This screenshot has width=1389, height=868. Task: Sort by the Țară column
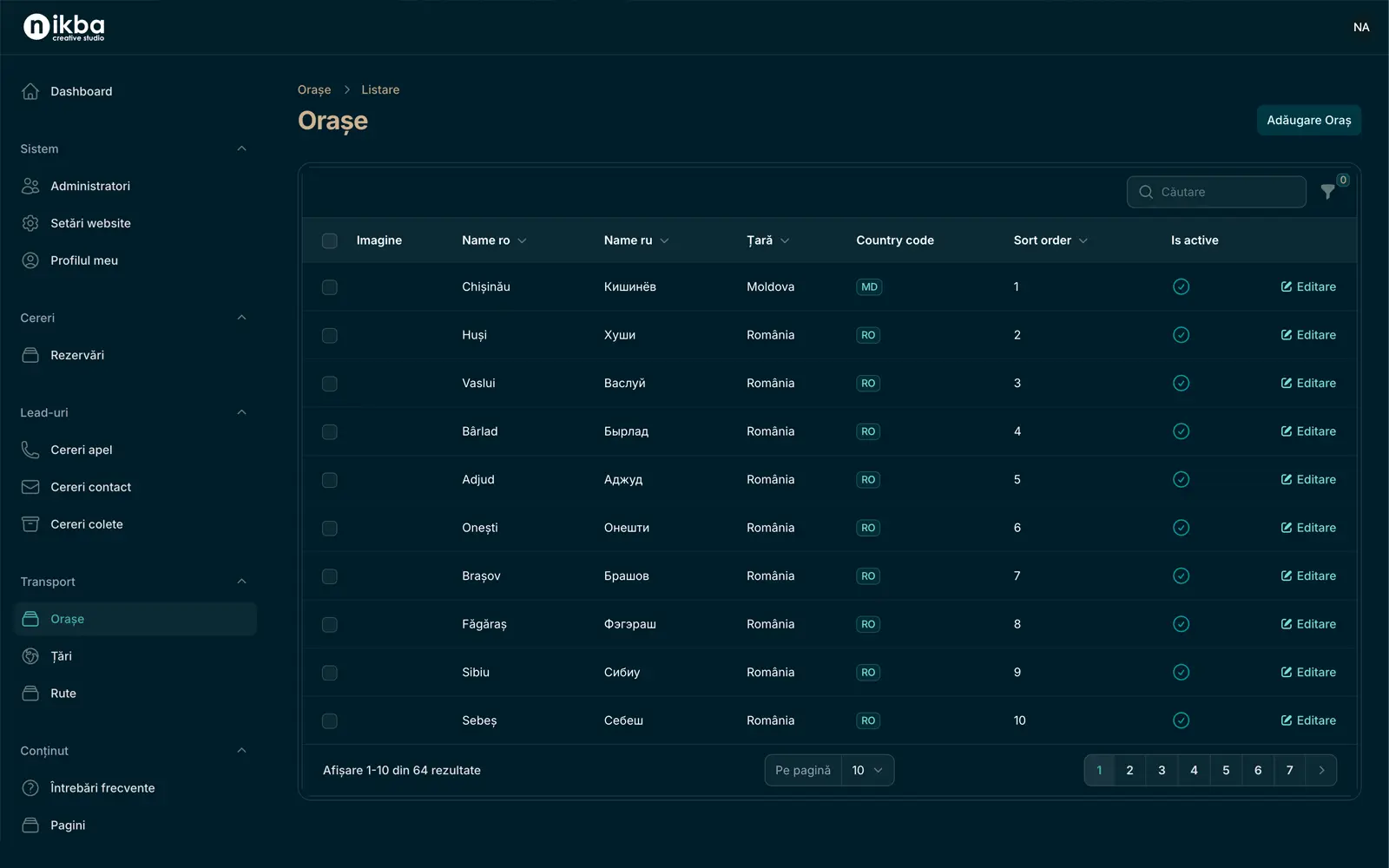(767, 240)
